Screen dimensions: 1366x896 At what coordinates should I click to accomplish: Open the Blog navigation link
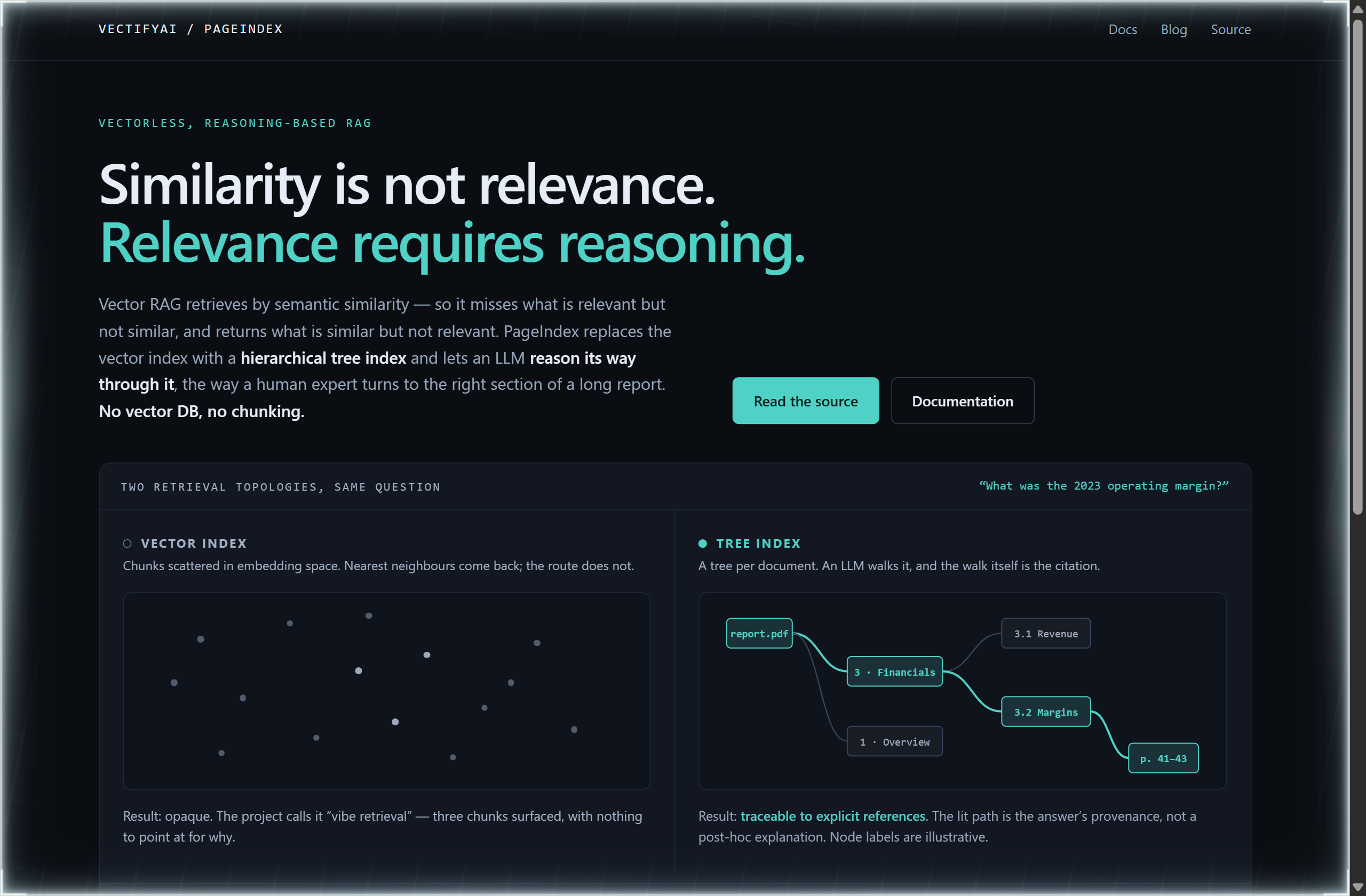pyautogui.click(x=1173, y=29)
